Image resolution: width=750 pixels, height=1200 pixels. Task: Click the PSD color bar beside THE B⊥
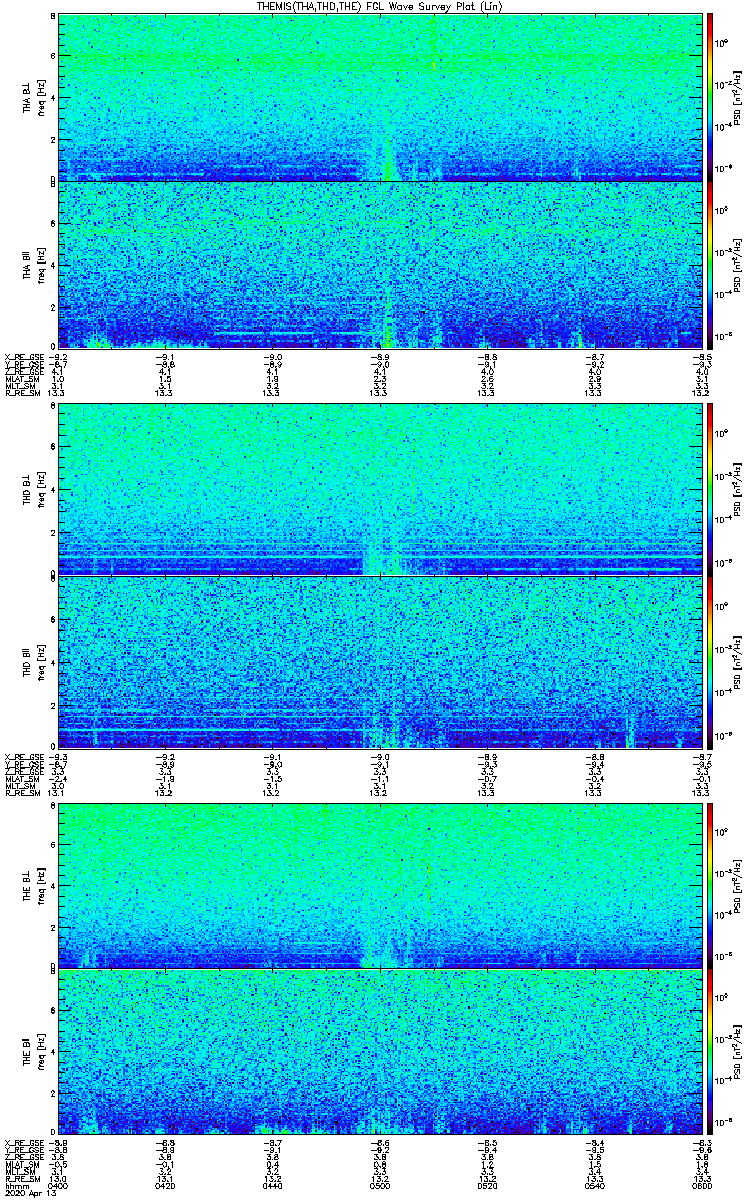click(x=711, y=886)
